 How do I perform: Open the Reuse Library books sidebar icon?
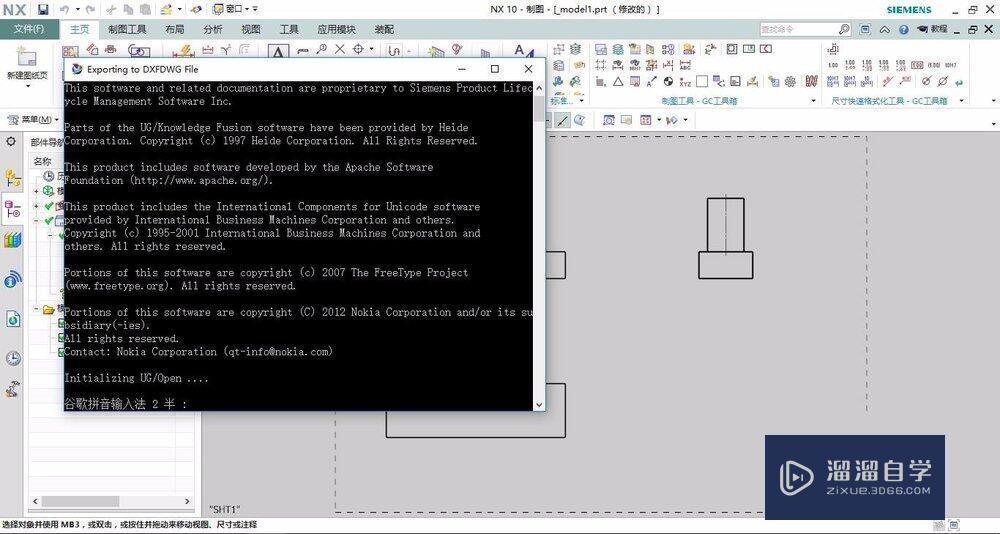pyautogui.click(x=12, y=241)
